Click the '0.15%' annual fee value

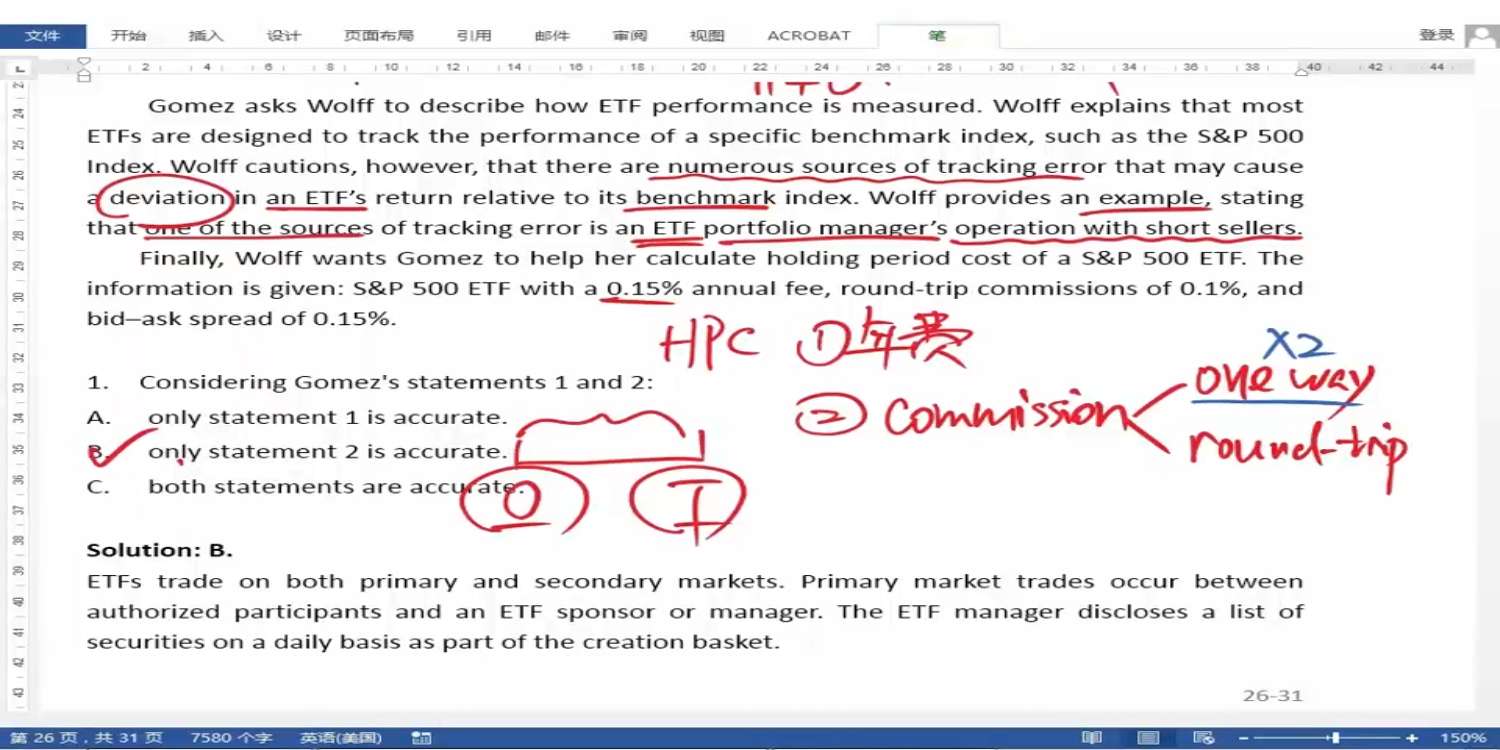pyautogui.click(x=645, y=289)
